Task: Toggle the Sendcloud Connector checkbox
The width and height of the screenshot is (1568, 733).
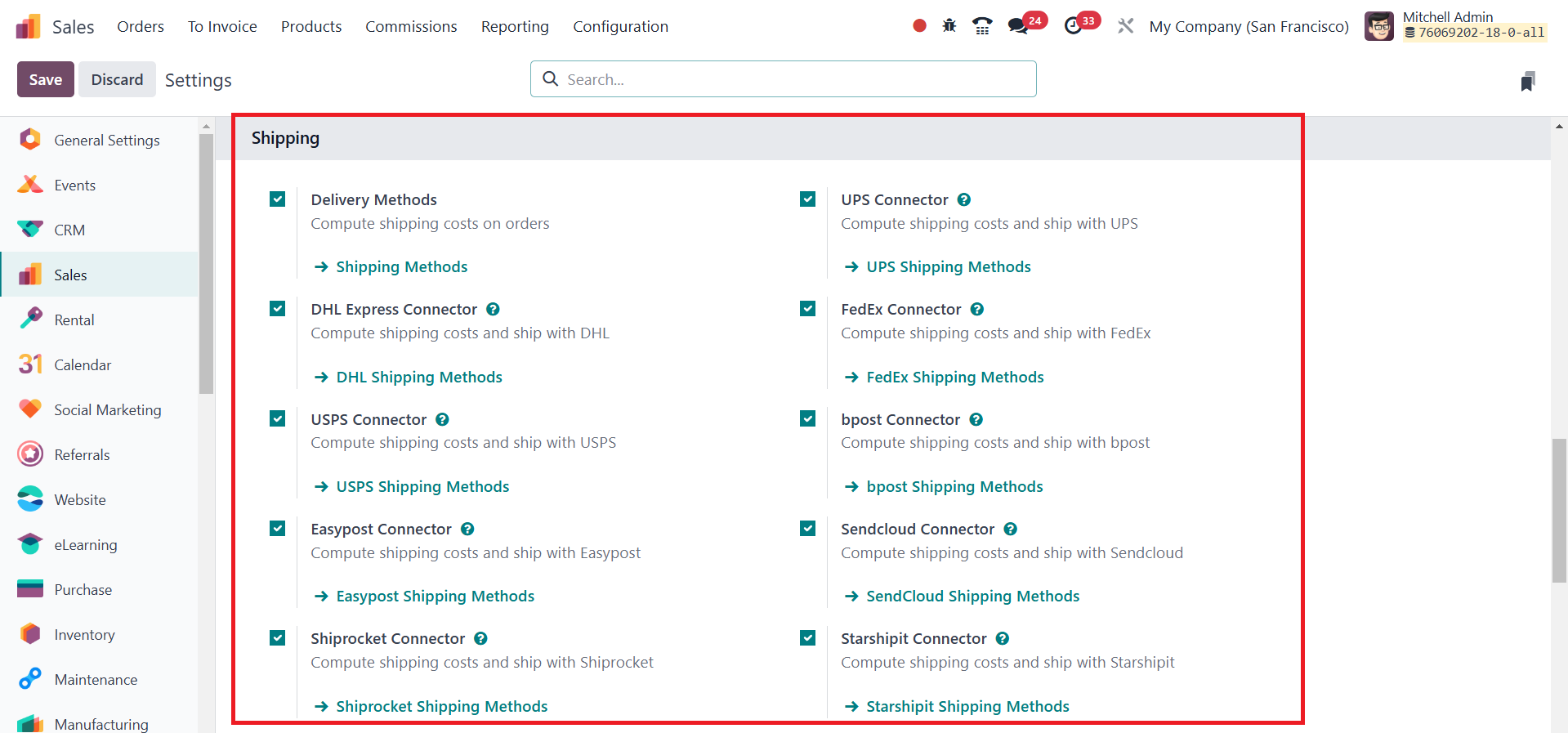Action: (x=808, y=529)
